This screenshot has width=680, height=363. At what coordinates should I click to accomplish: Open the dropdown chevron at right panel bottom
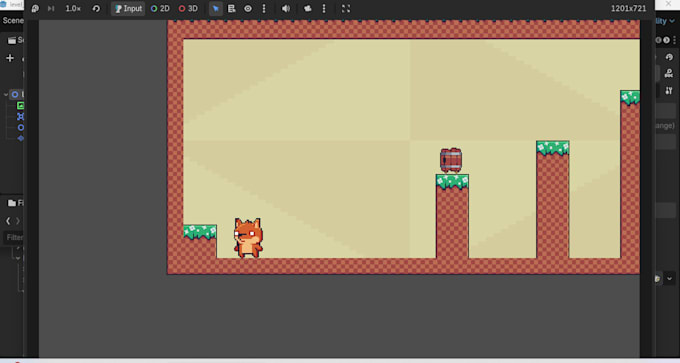[x=670, y=278]
